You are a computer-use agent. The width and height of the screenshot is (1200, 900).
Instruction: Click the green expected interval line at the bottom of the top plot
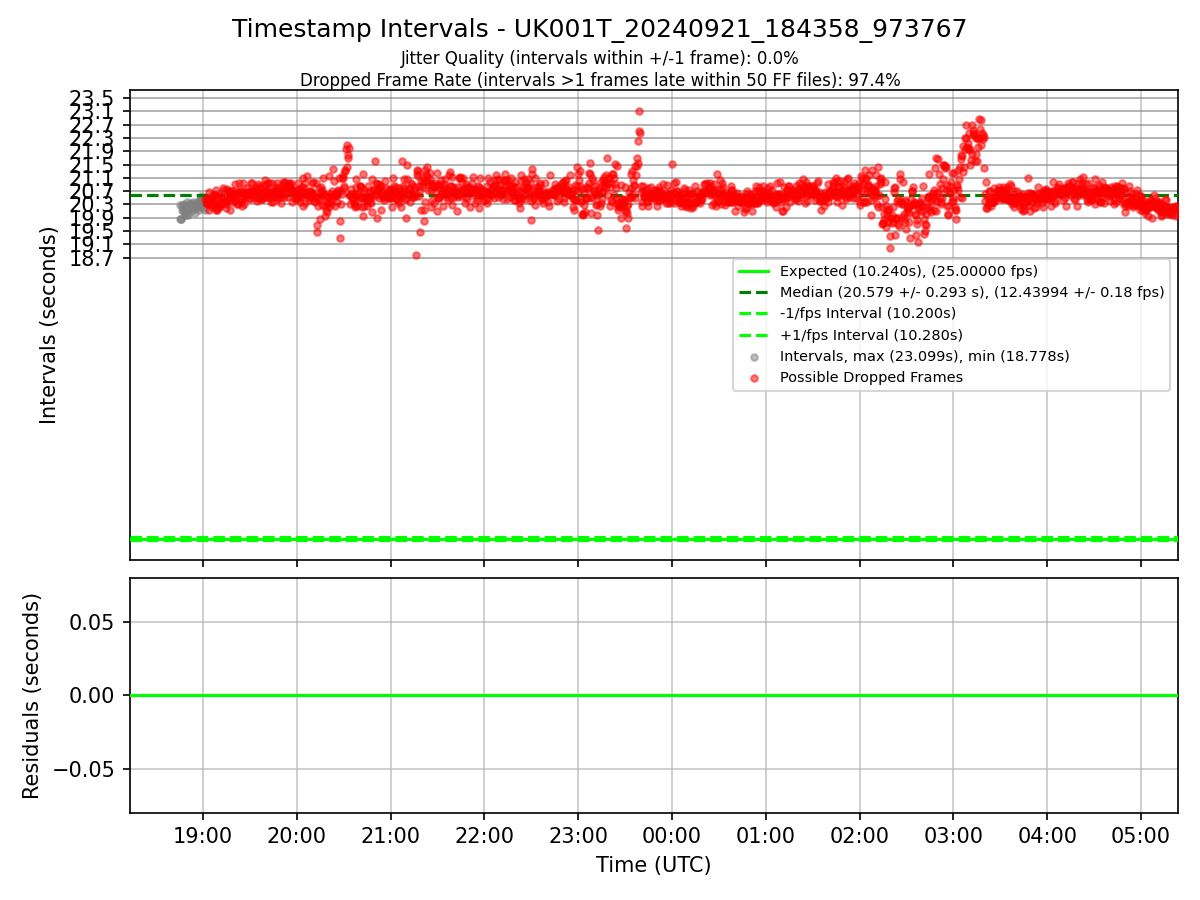(653, 539)
